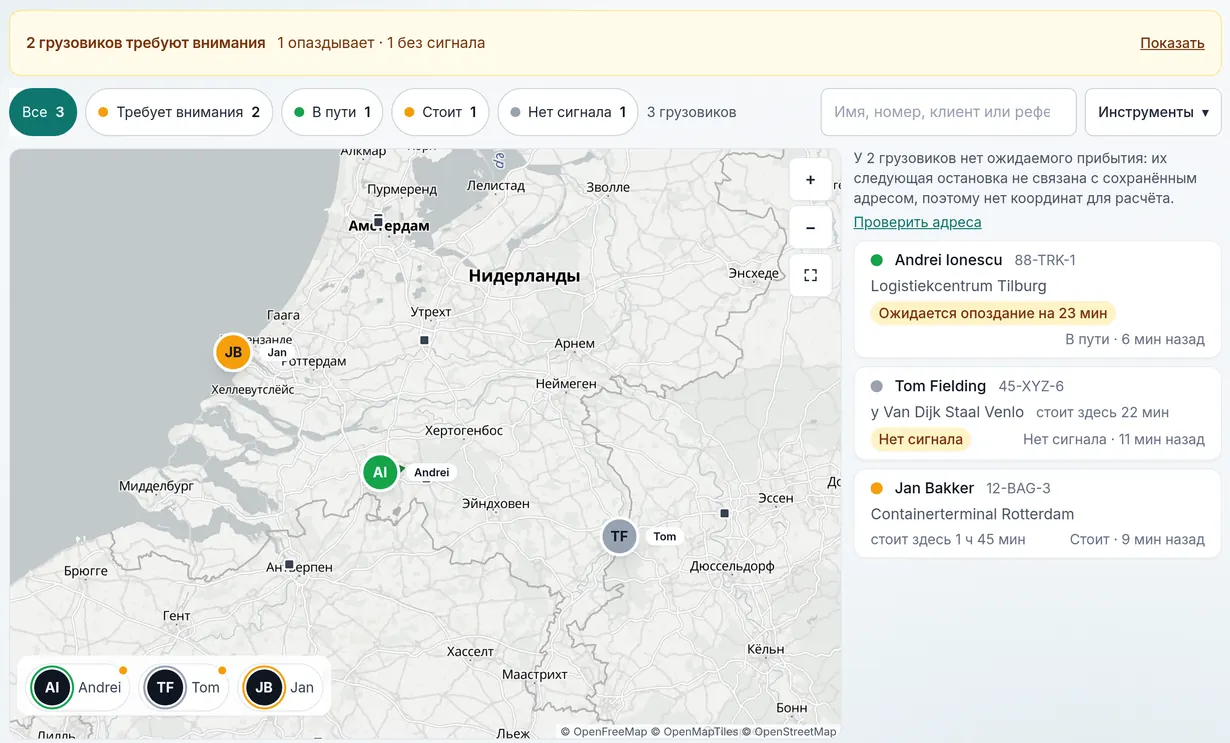Filter trucks by Стоит status

pos(440,112)
